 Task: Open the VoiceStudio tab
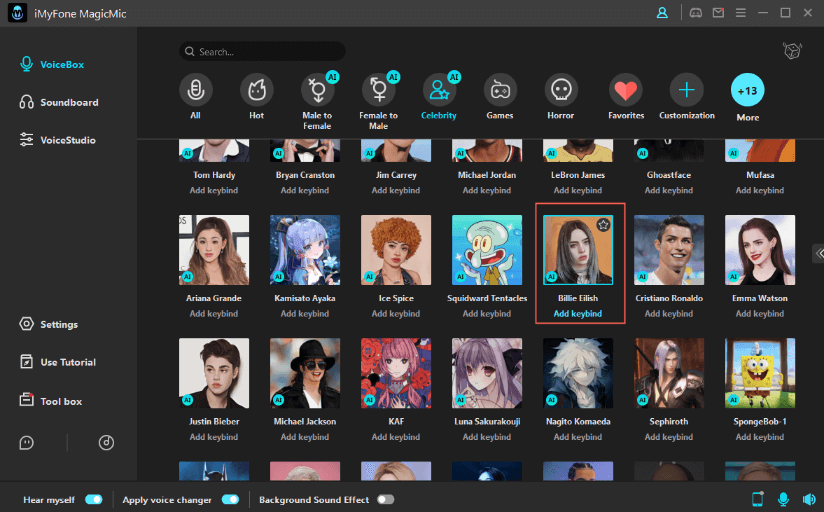pos(58,140)
